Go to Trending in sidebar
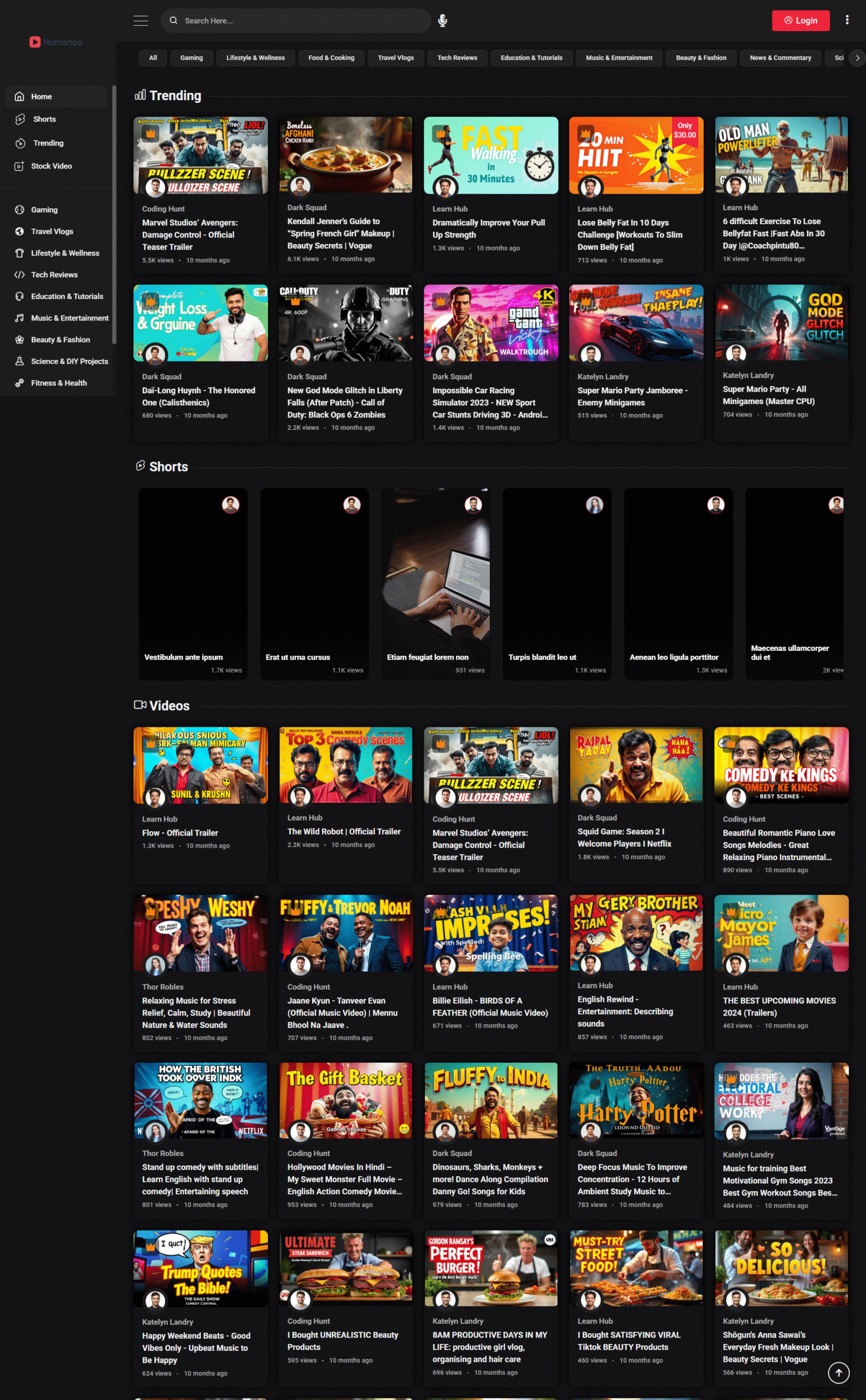The height and width of the screenshot is (1400, 866). [x=48, y=143]
